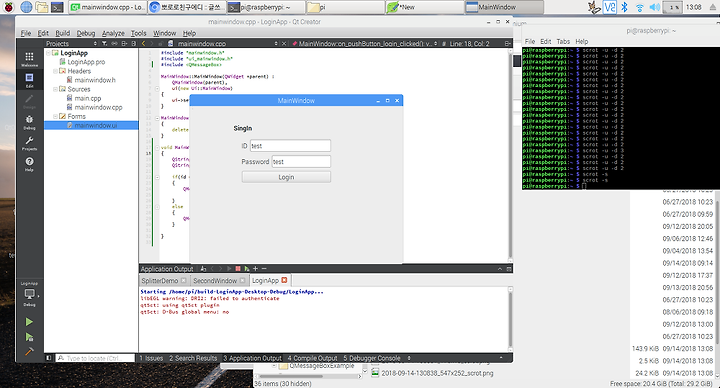Open Bluetooth tray icon
This screenshot has height=388, width=720.
[624, 7]
